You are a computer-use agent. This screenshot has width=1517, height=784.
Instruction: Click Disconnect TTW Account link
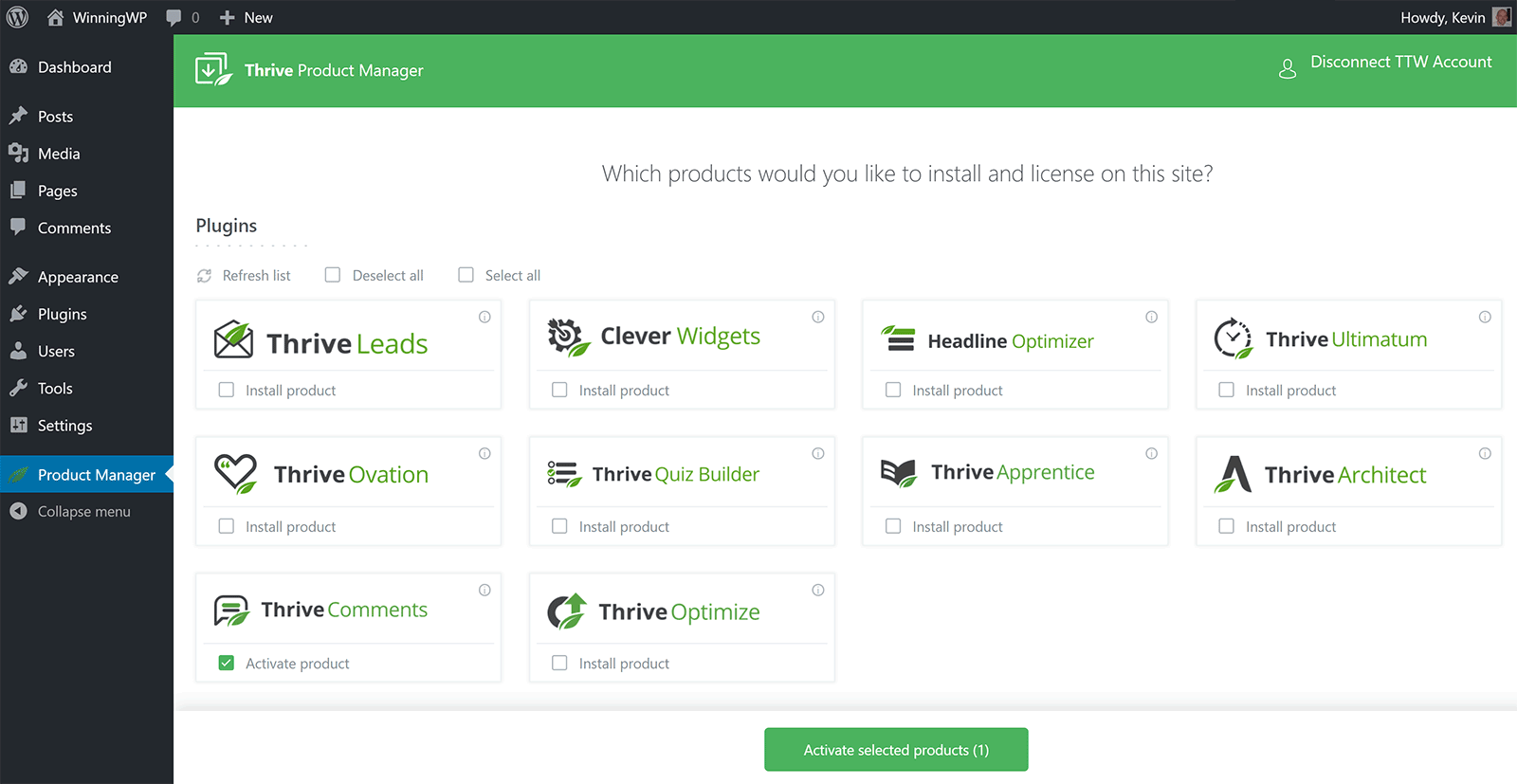click(1400, 62)
